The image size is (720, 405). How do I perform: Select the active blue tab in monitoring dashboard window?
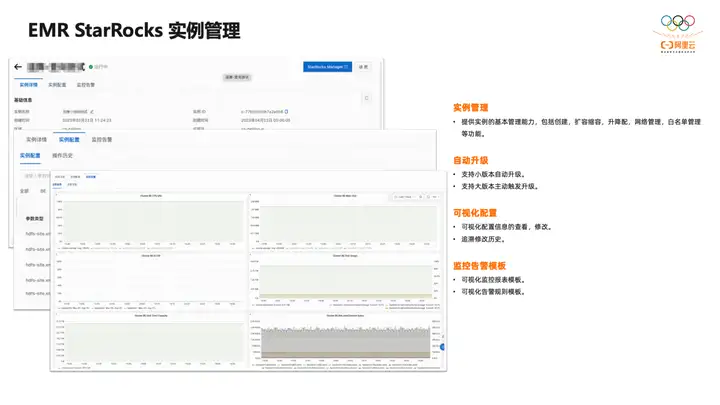click(91, 177)
